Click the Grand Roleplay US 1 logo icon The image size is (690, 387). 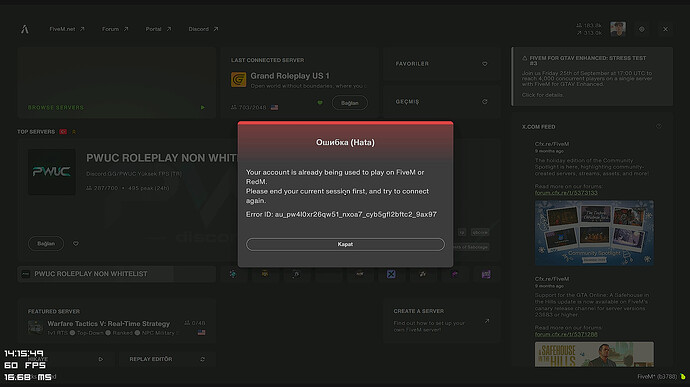[239, 80]
